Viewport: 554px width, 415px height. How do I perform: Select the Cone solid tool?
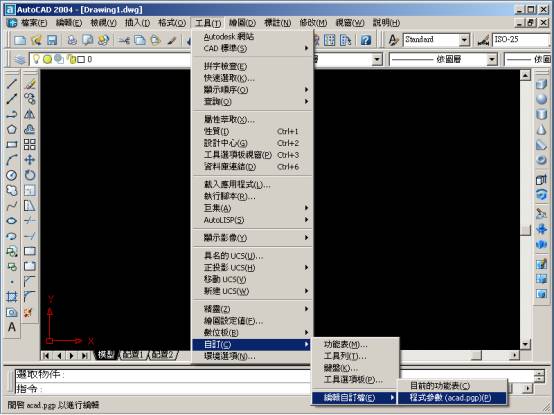[541, 129]
